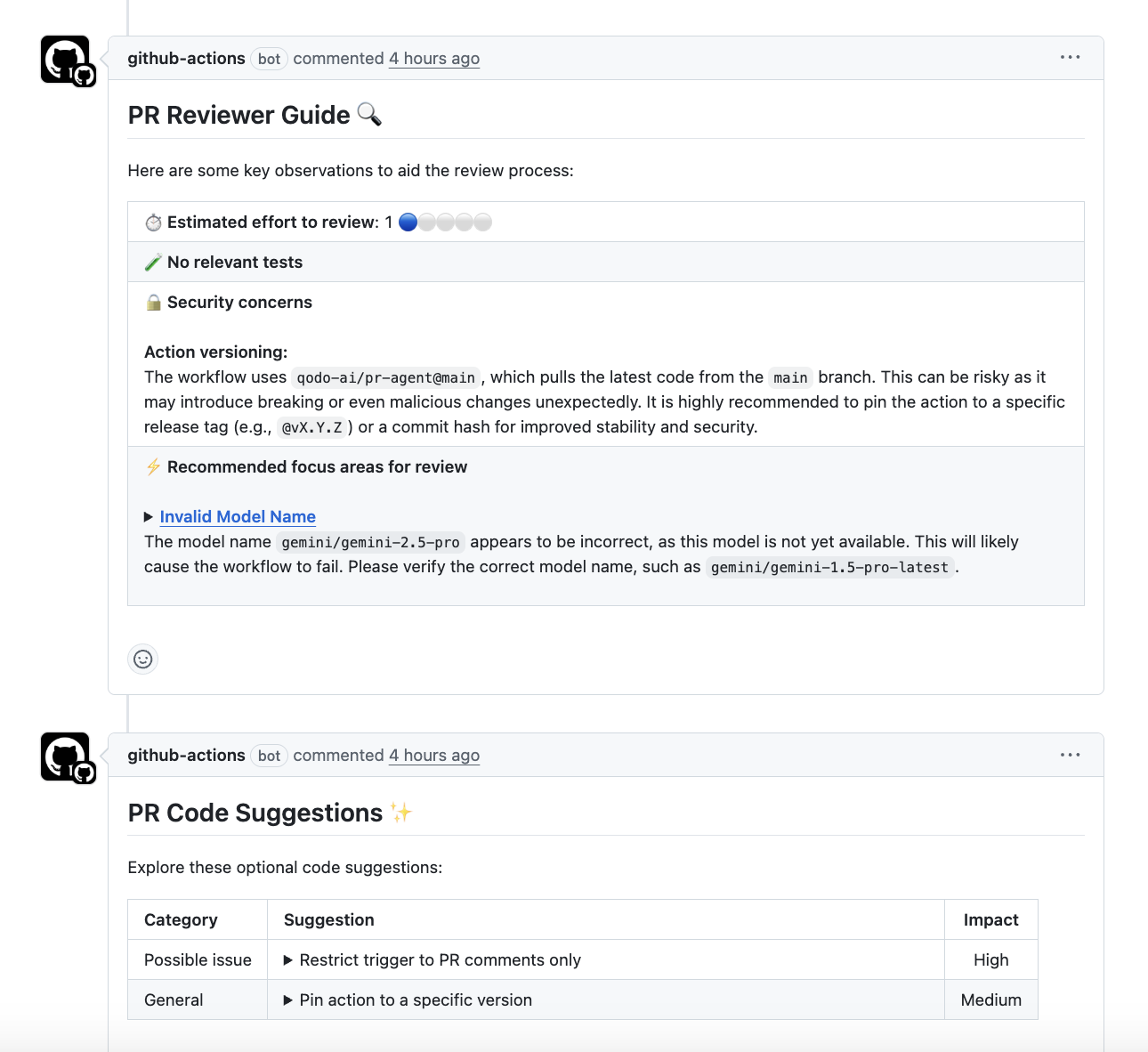Click github-actions author name on second comment
Screen dimensions: 1148x1052
(x=186, y=756)
